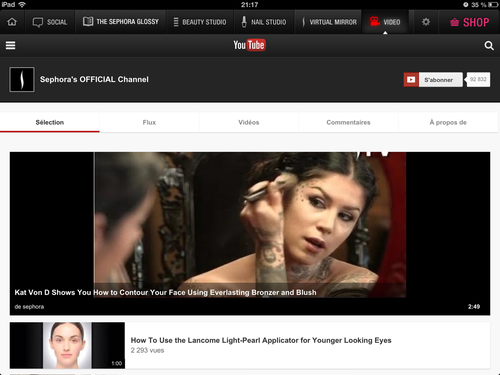Open Sephora's OFFICIAL Channel title

pyautogui.click(x=94, y=79)
